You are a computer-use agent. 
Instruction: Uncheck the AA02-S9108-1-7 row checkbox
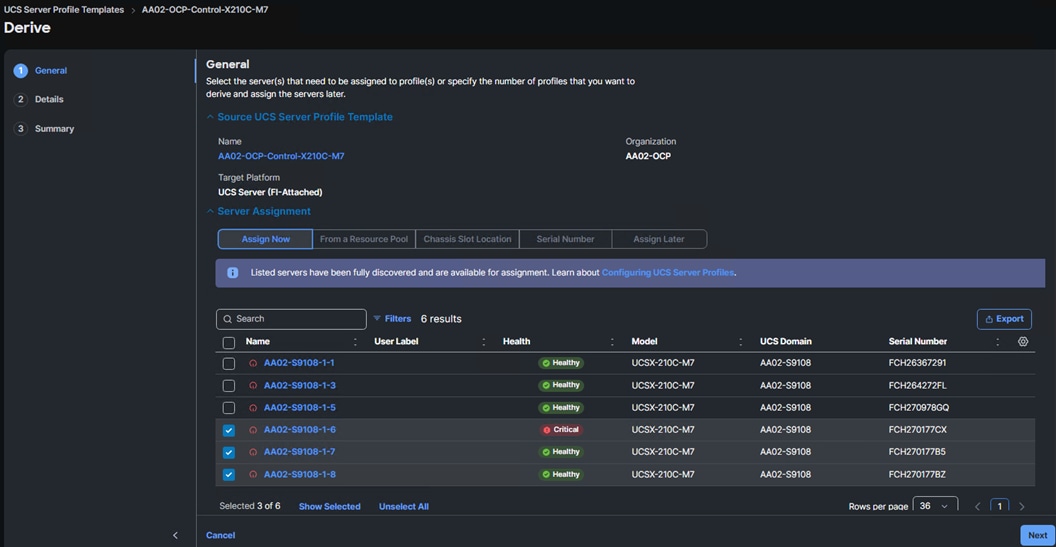click(x=229, y=452)
